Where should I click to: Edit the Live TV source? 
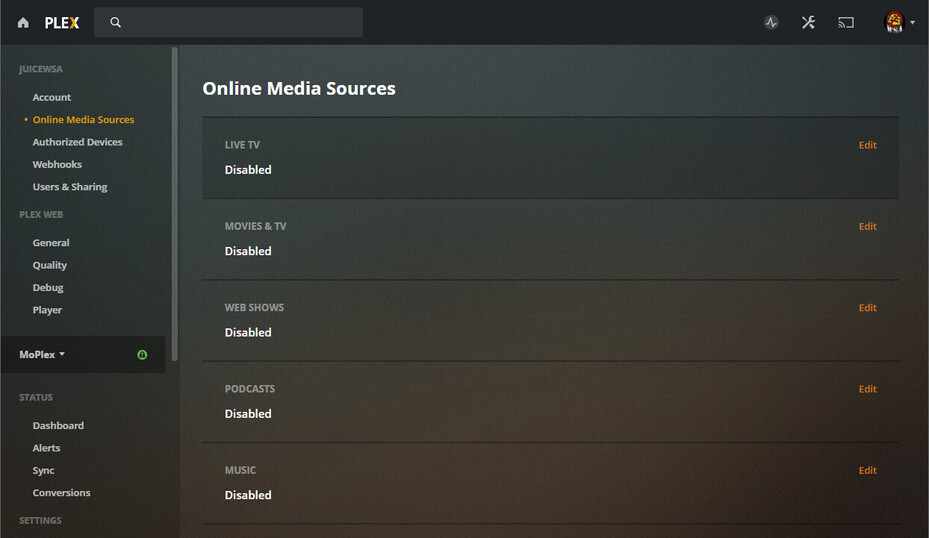pyautogui.click(x=867, y=145)
